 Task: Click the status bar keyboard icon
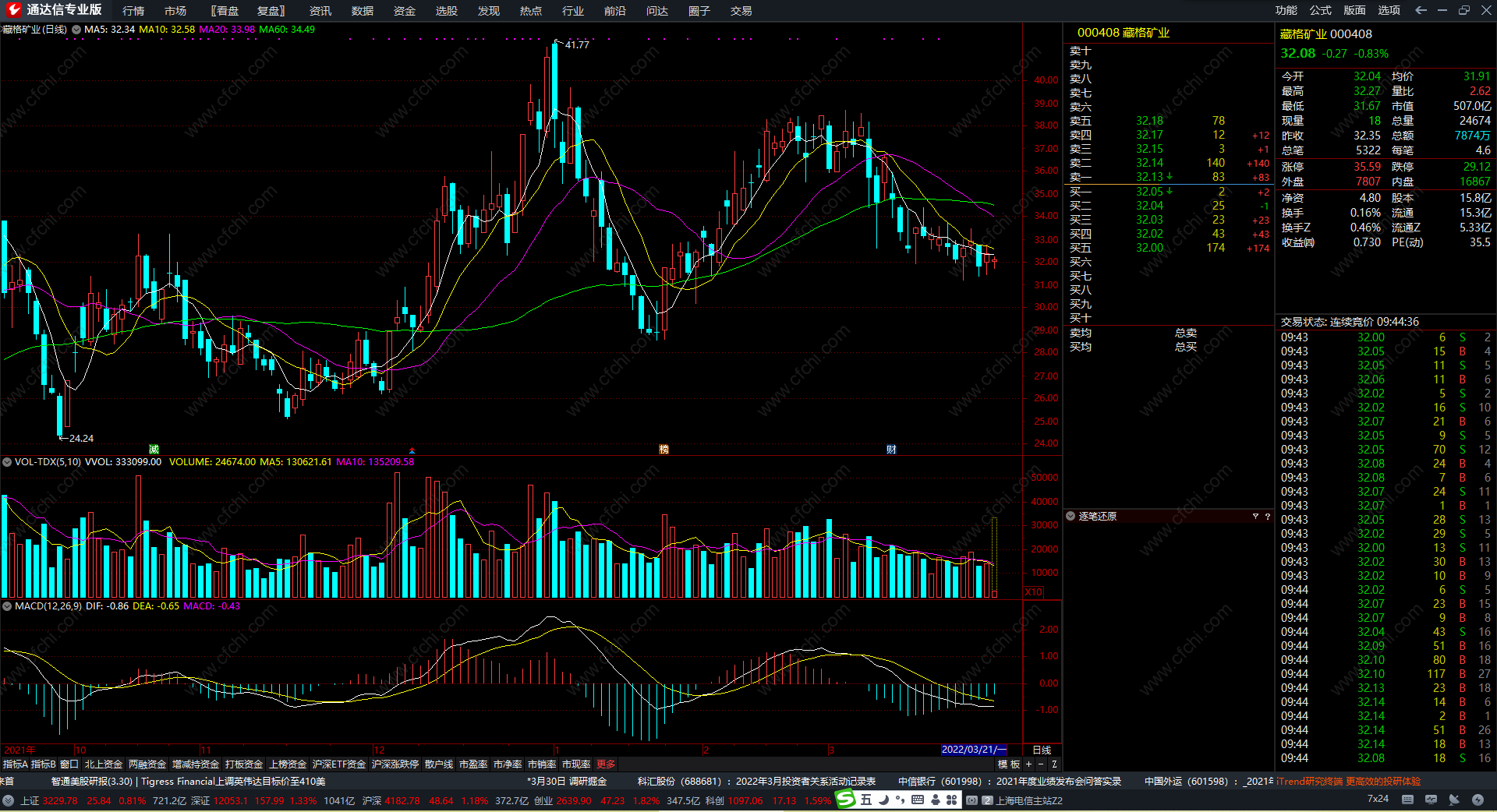(1407, 800)
